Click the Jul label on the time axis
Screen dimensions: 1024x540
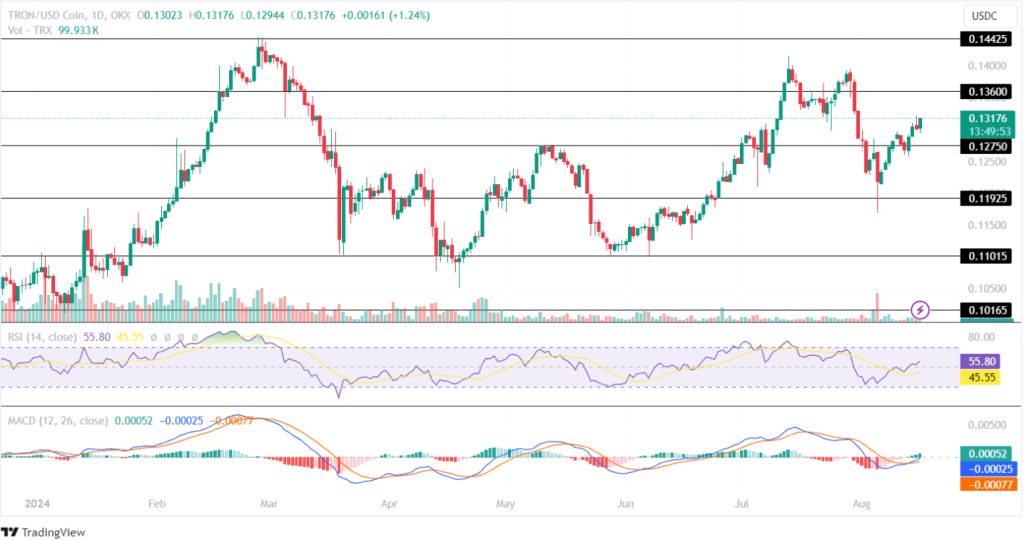point(741,503)
